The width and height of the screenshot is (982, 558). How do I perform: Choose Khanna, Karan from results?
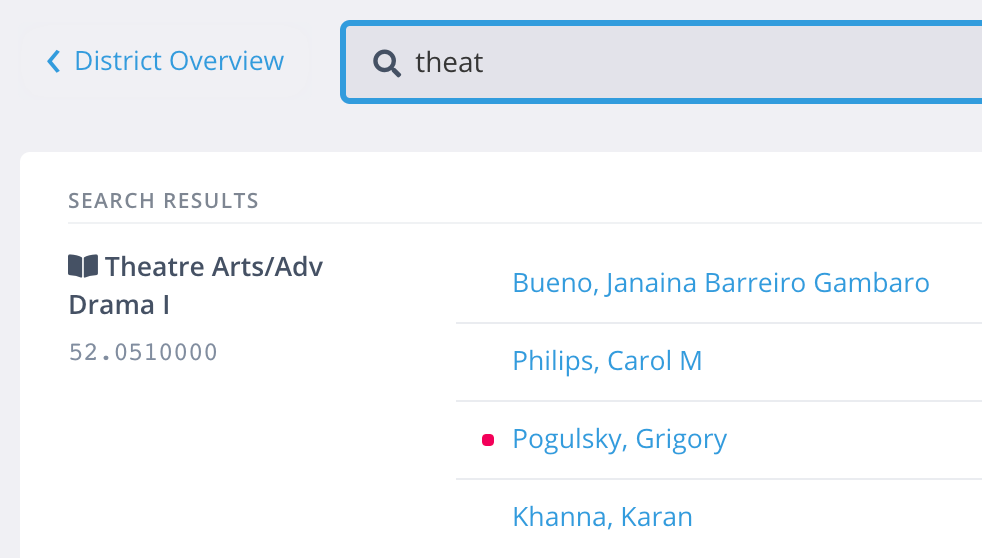click(602, 517)
